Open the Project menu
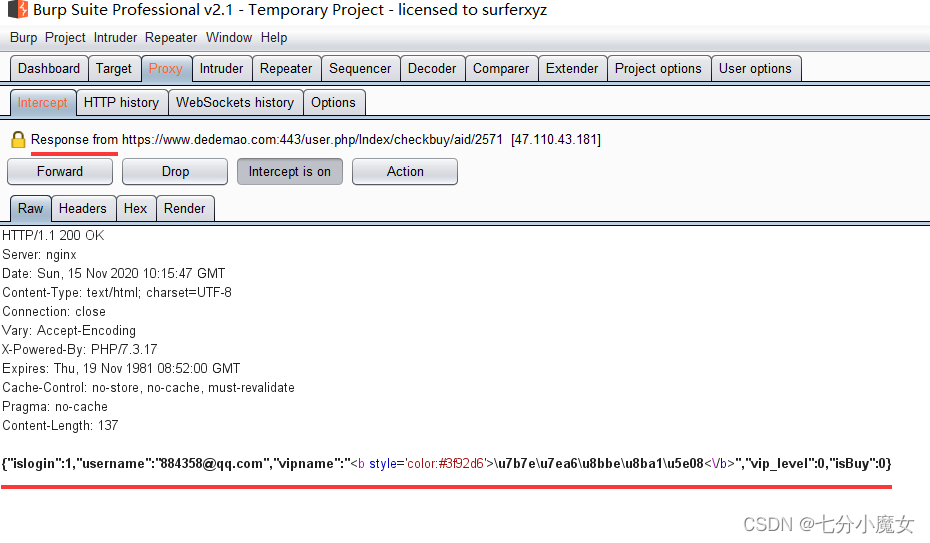The width and height of the screenshot is (930, 543). click(65, 37)
